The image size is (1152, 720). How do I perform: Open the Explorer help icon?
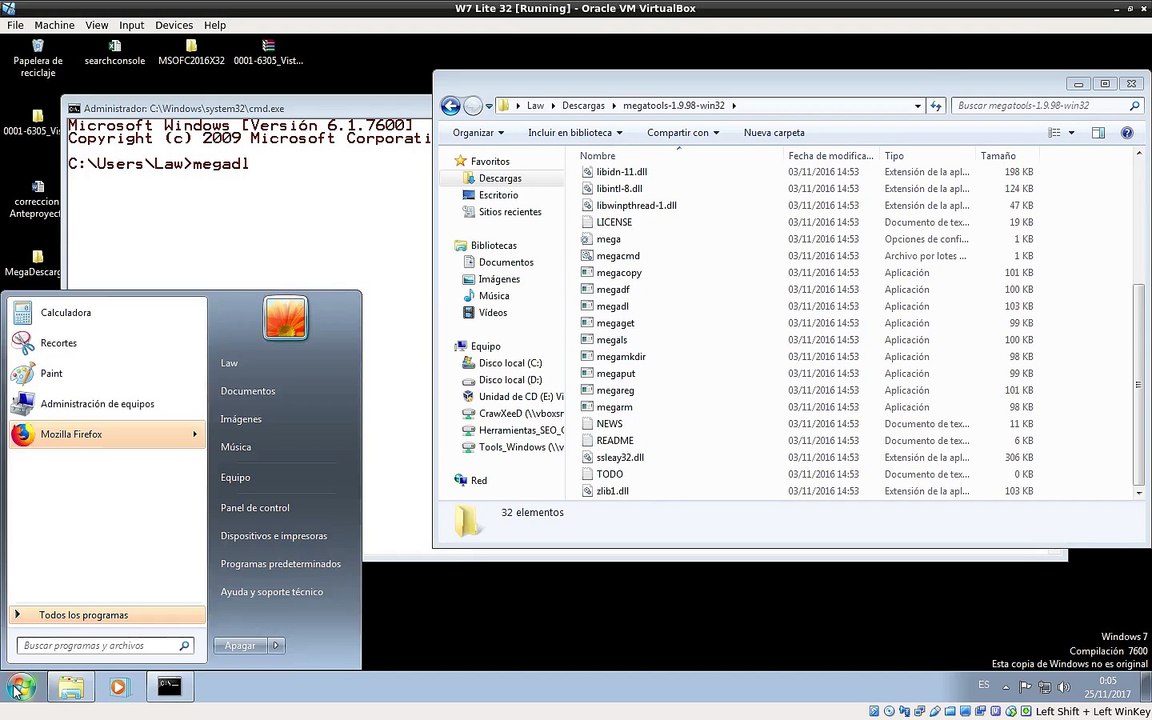tap(1127, 133)
